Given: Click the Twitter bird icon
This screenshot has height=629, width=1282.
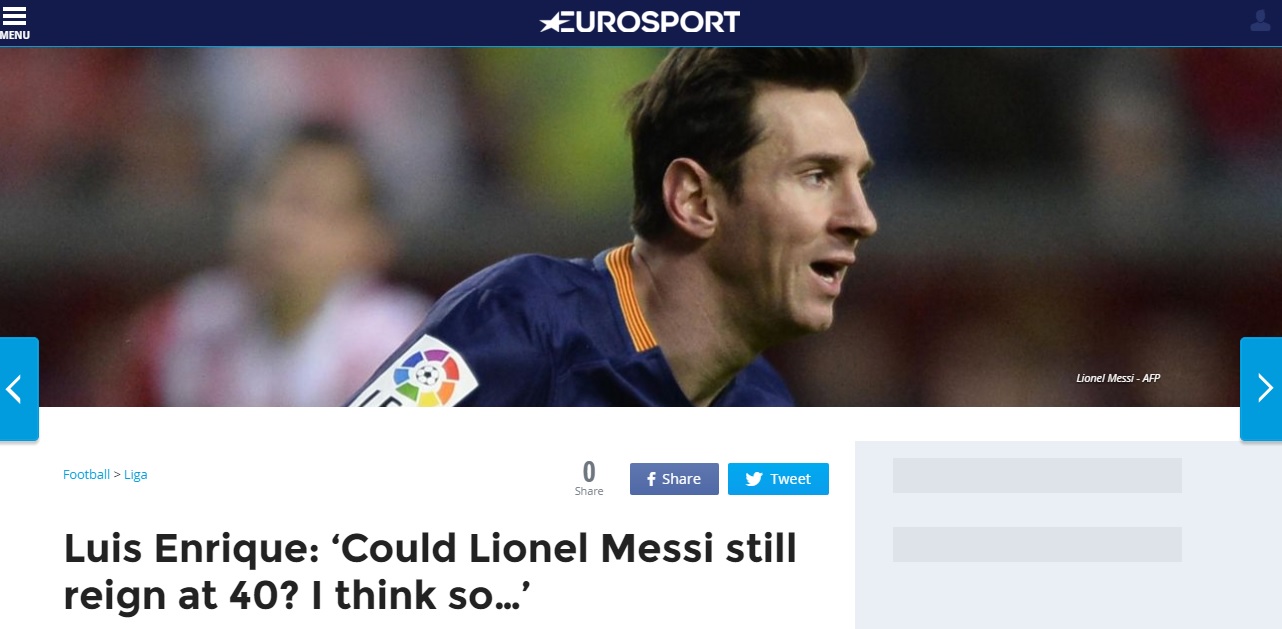Looking at the screenshot, I should [754, 479].
